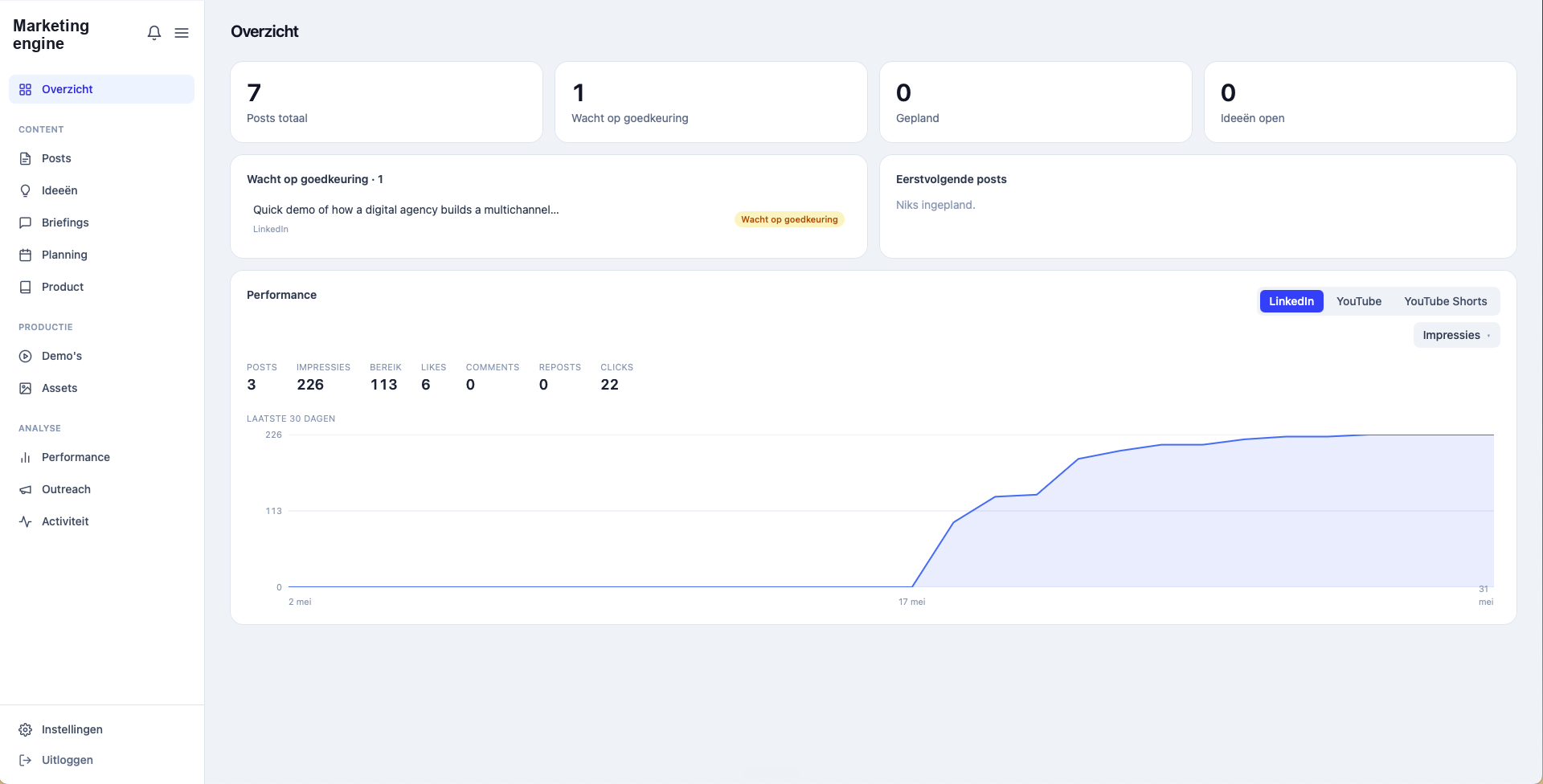The width and height of the screenshot is (1543, 784).
Task: Click the Activiteit pulse icon
Action: coord(26,521)
